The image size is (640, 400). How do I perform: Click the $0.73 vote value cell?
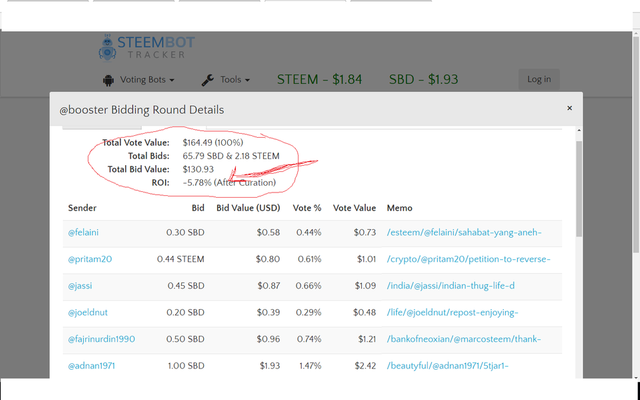point(364,232)
